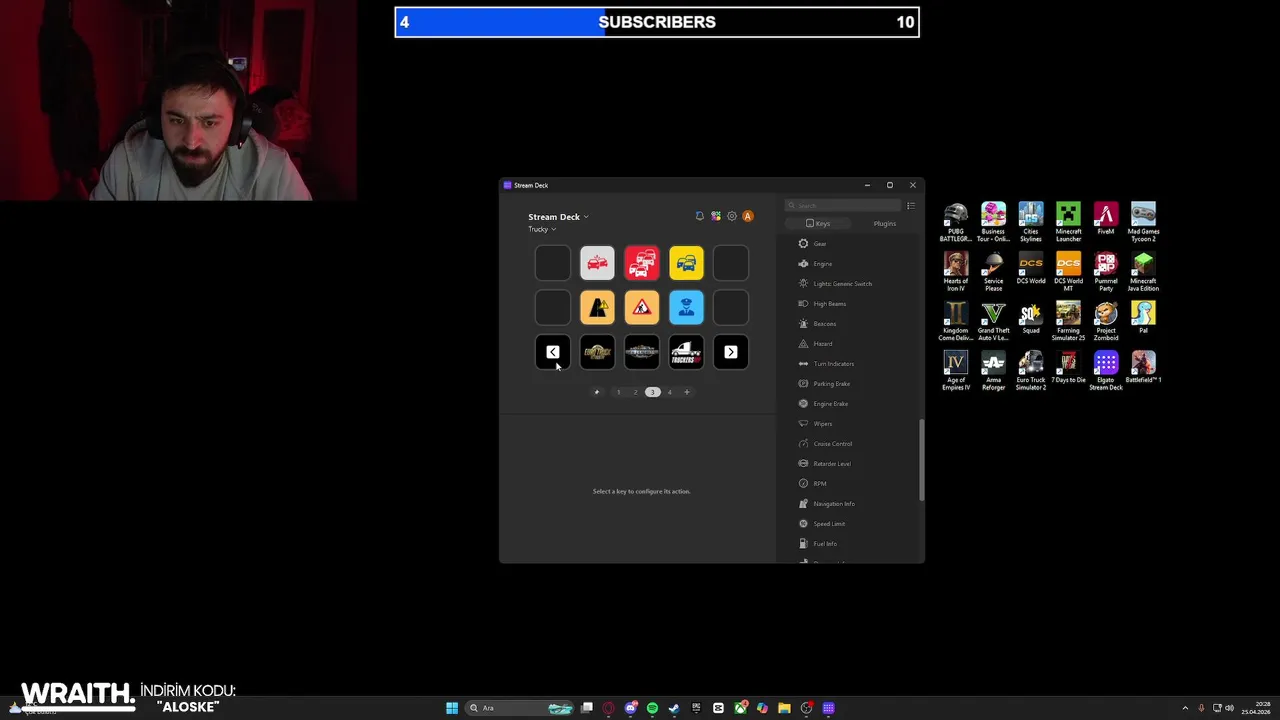Image resolution: width=1280 pixels, height=720 pixels.
Task: Open Elgato Stream Deck desktop shortcut
Action: 1106,371
